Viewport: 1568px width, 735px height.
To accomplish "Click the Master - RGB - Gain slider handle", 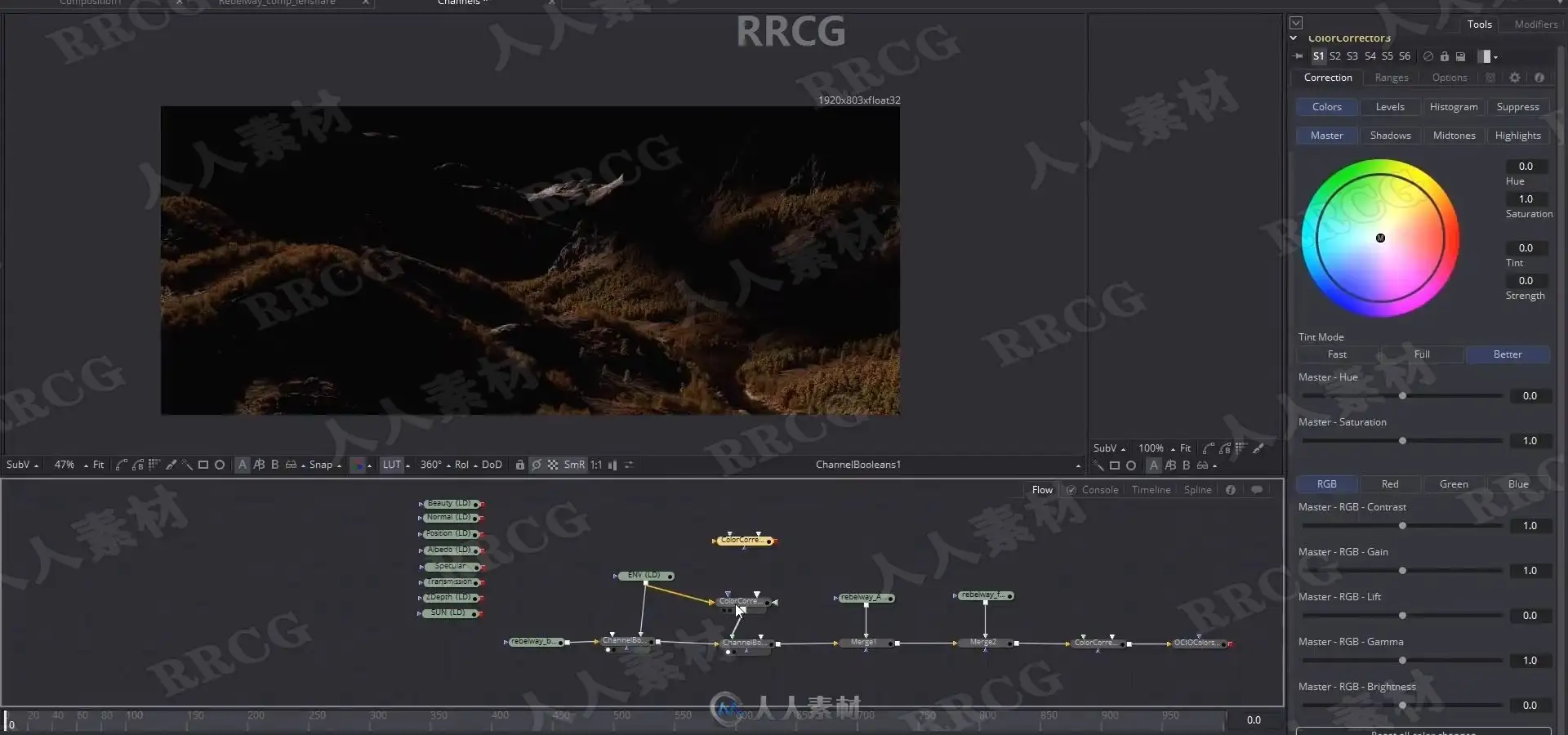I will [1402, 571].
